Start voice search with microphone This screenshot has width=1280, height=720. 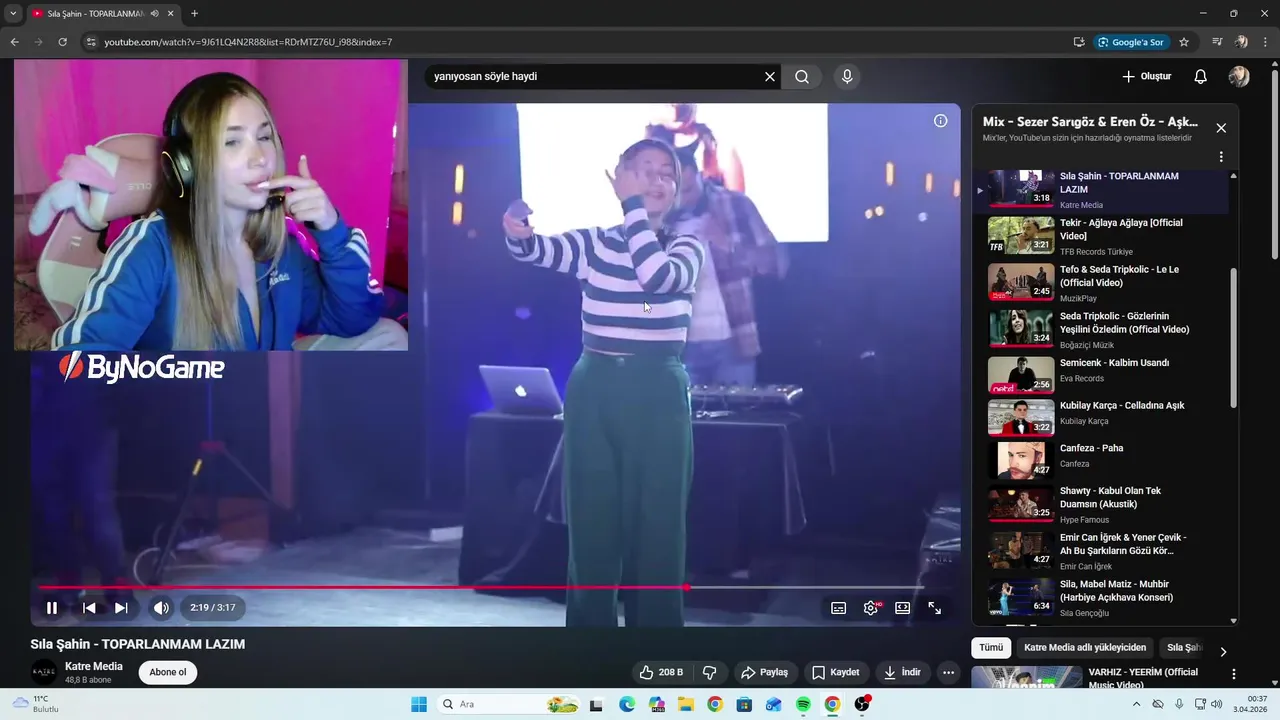[x=847, y=76]
